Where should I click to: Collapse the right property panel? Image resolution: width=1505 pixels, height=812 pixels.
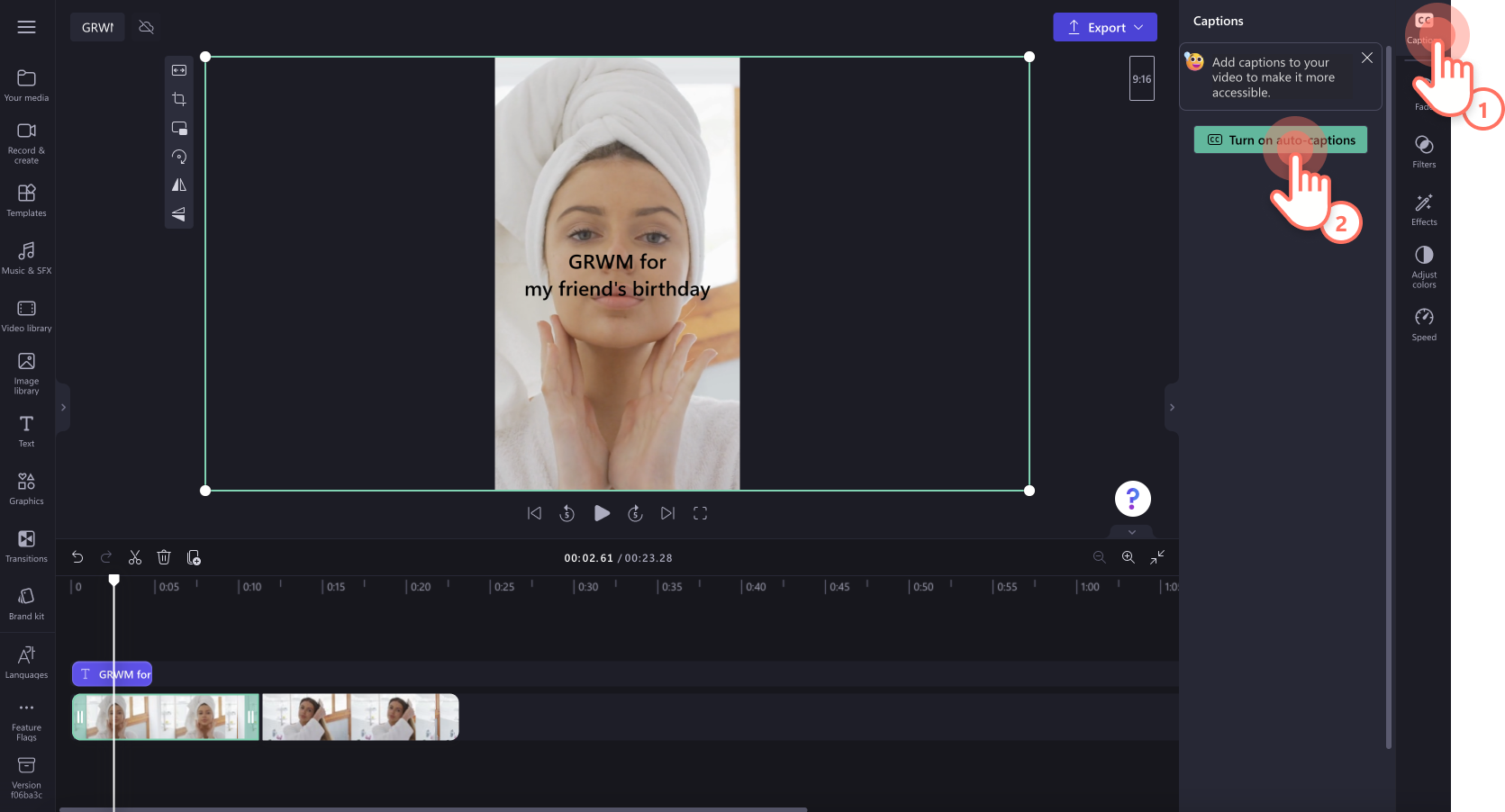[1172, 408]
